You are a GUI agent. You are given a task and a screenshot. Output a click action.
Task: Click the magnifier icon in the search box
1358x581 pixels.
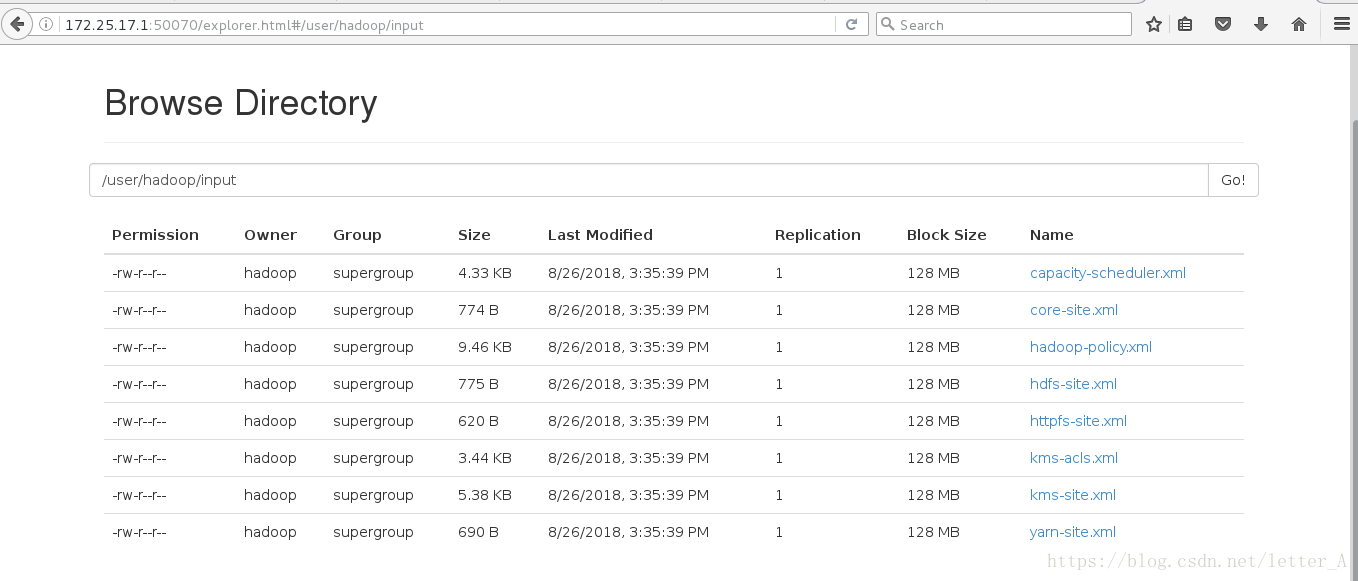pos(886,25)
